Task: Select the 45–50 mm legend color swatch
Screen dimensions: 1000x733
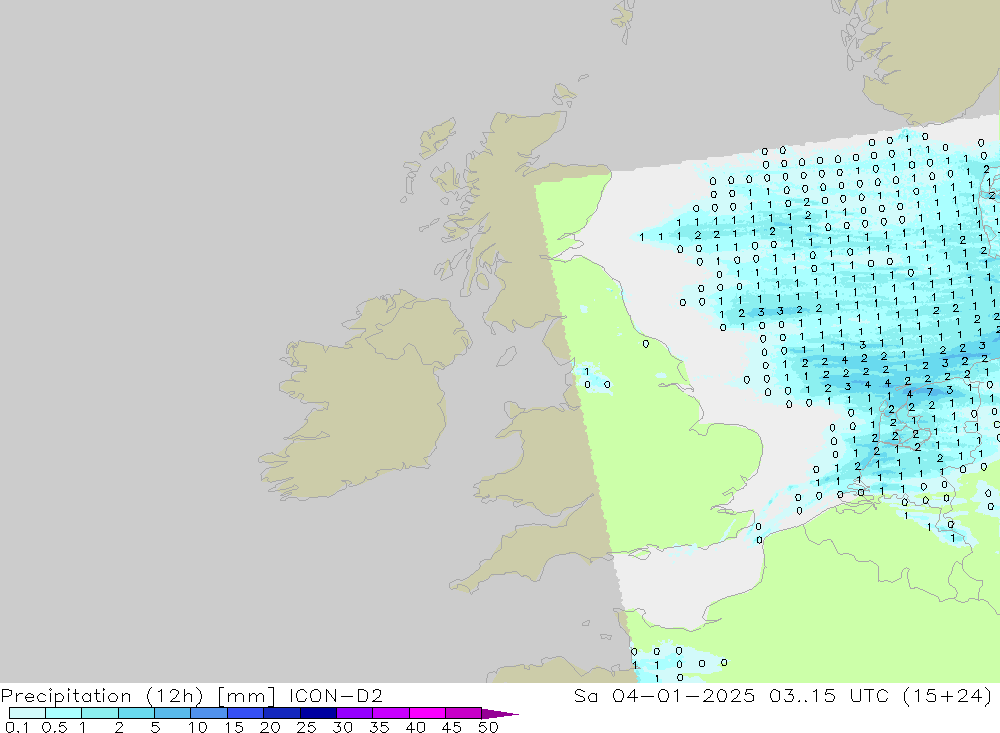Action: tap(463, 713)
